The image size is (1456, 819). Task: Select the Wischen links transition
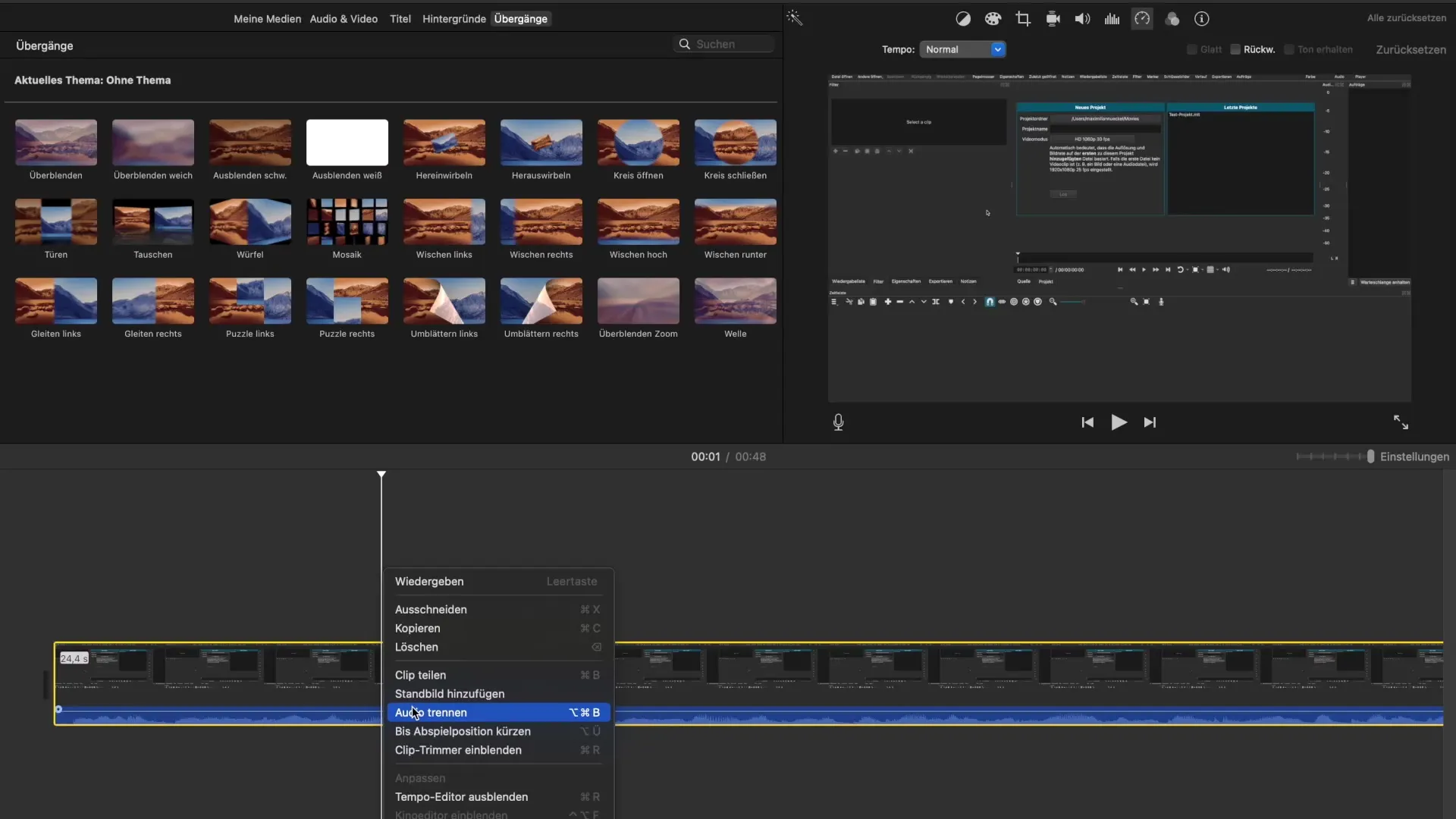tap(444, 221)
